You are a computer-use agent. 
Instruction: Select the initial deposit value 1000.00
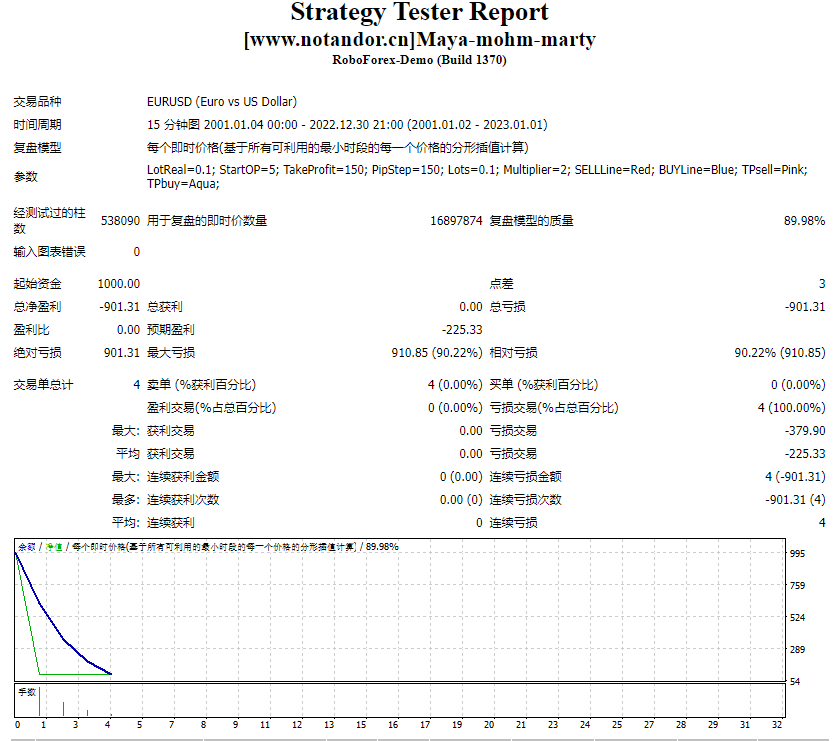(x=119, y=284)
